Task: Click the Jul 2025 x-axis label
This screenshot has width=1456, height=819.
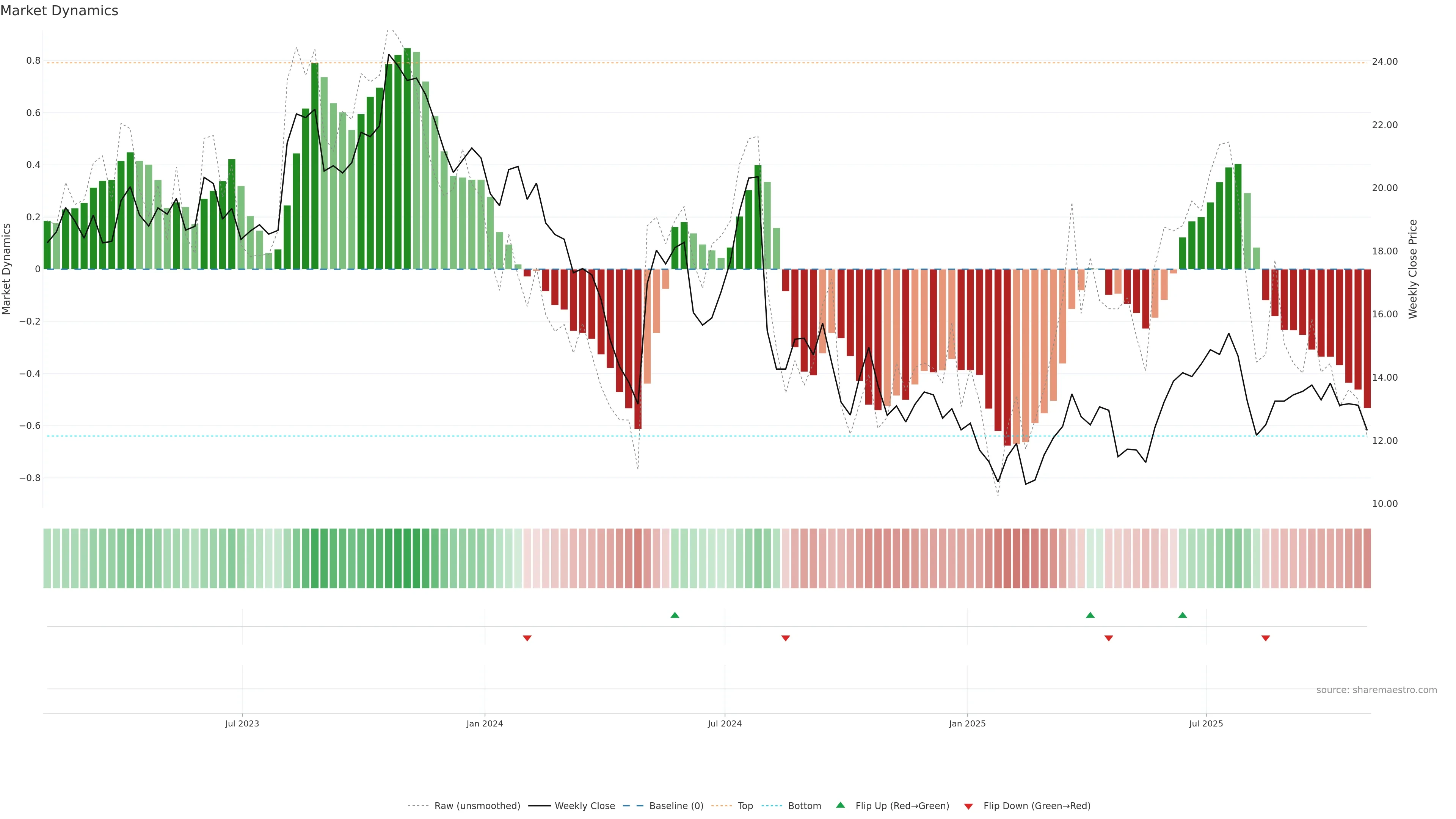Action: pyautogui.click(x=1206, y=723)
